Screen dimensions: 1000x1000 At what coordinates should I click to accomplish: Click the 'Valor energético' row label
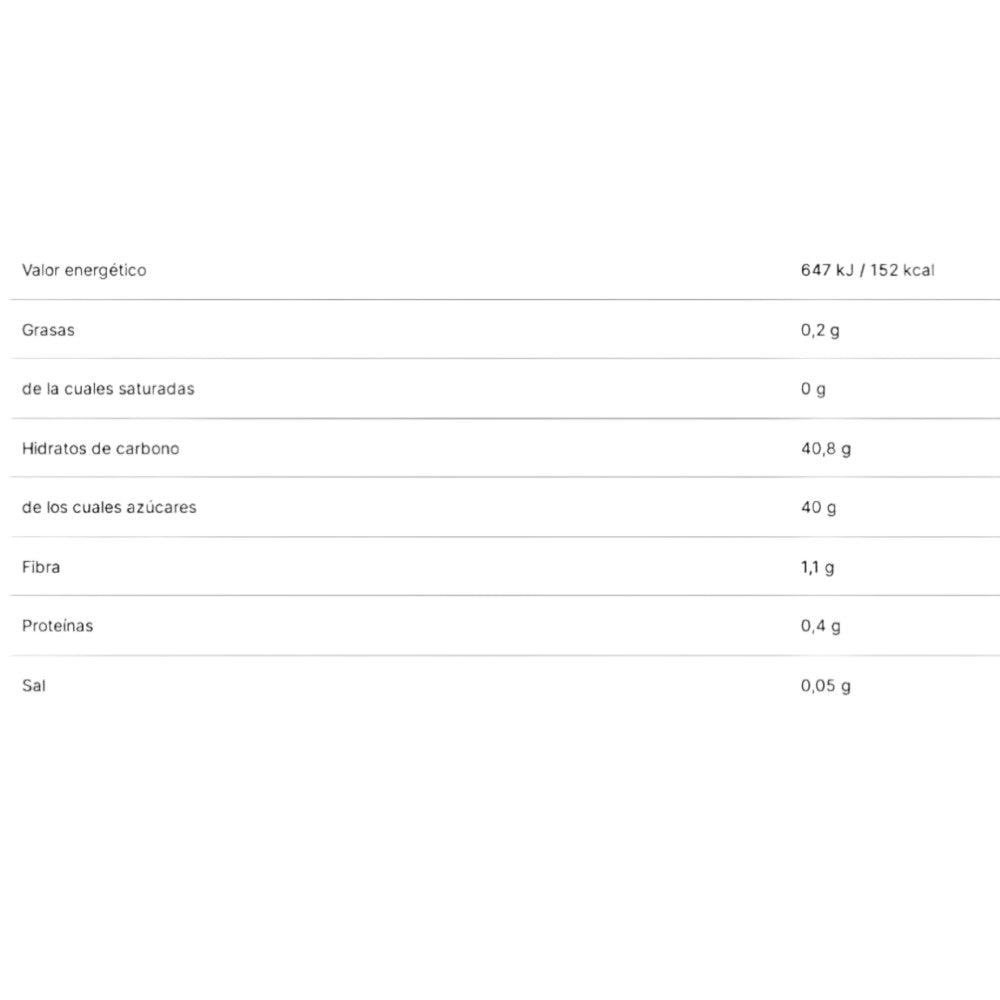click(x=84, y=270)
